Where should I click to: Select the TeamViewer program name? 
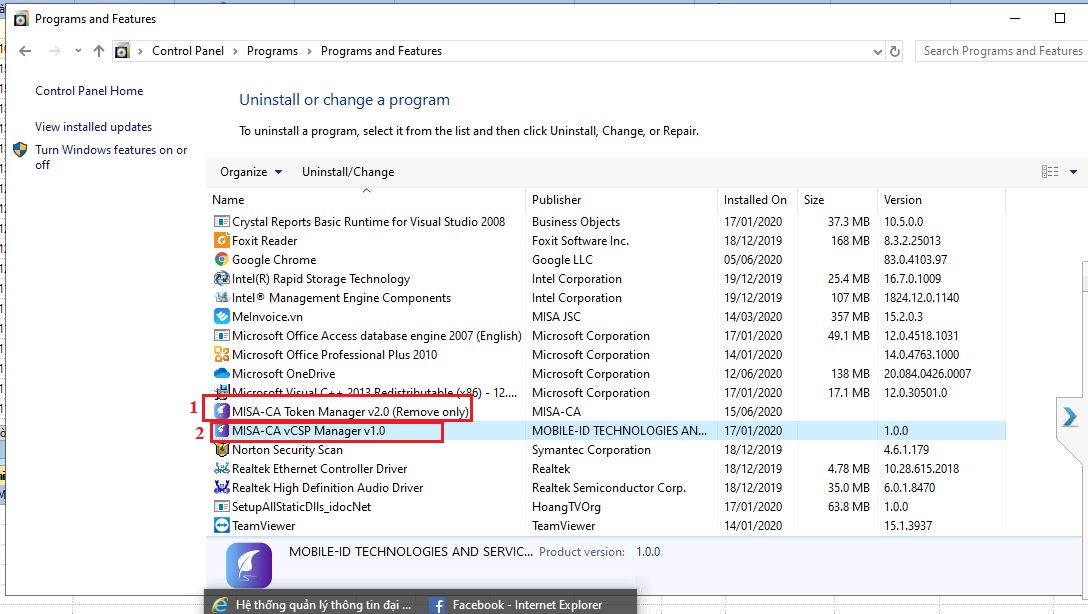264,526
